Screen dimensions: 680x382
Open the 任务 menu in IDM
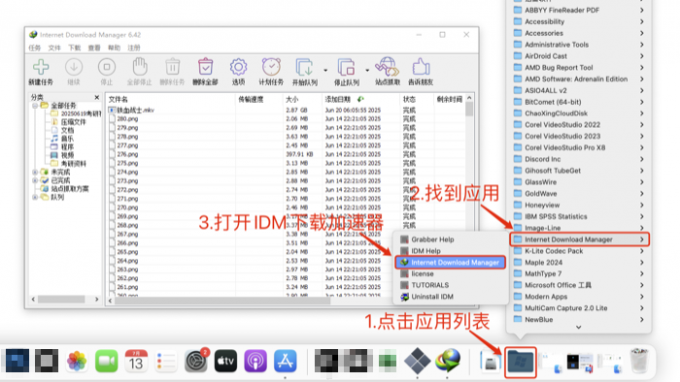point(34,48)
